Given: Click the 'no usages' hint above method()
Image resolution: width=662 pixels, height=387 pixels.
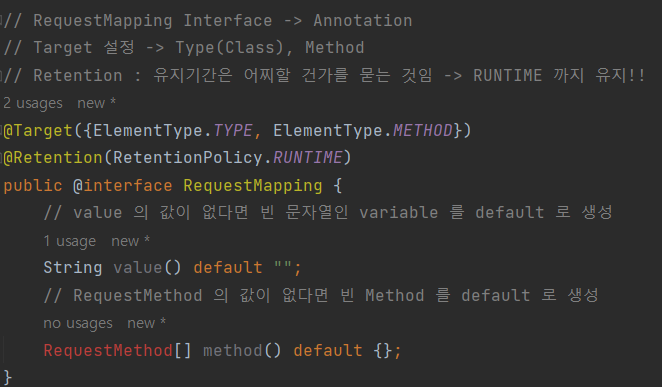Looking at the screenshot, I should tap(78, 323).
